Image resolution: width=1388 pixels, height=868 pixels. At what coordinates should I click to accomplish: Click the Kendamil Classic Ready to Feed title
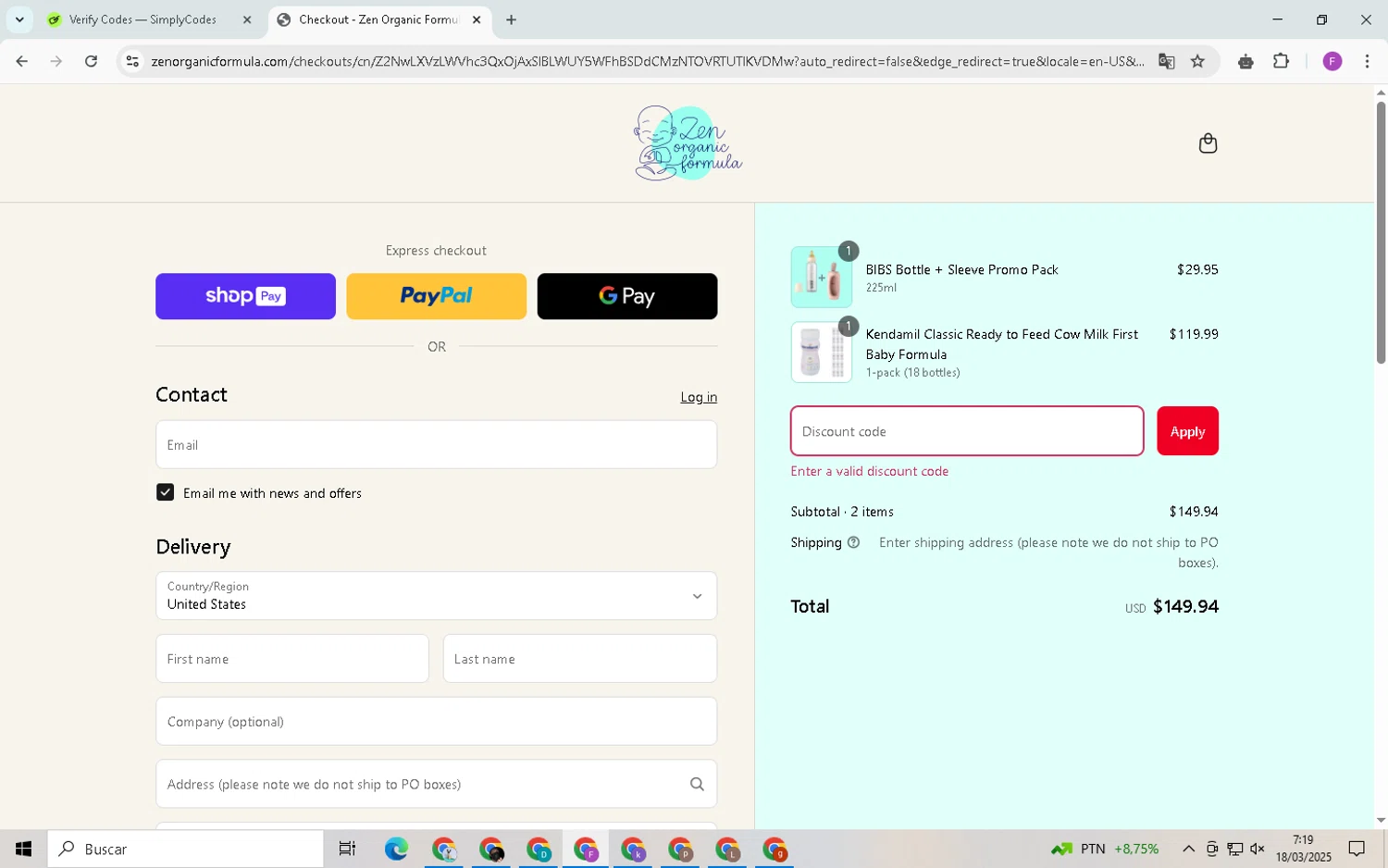(1001, 343)
